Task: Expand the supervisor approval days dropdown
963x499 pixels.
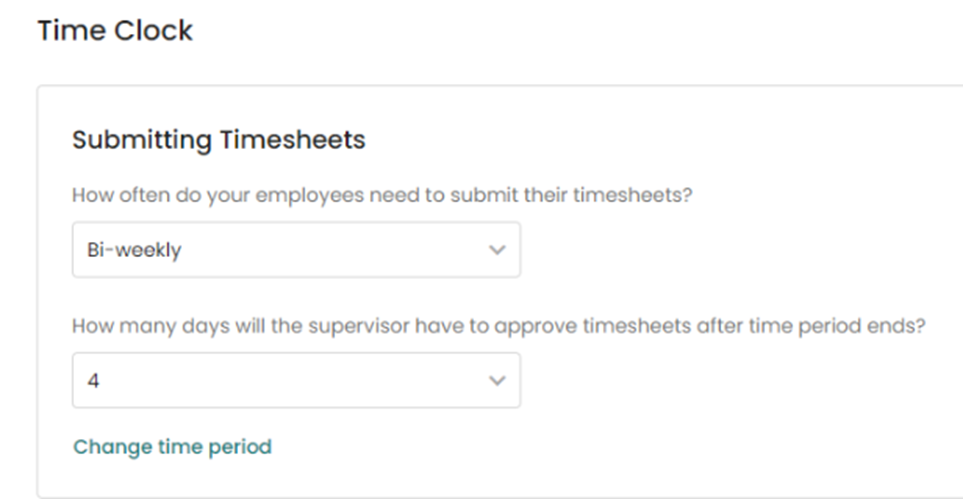Action: (x=296, y=380)
